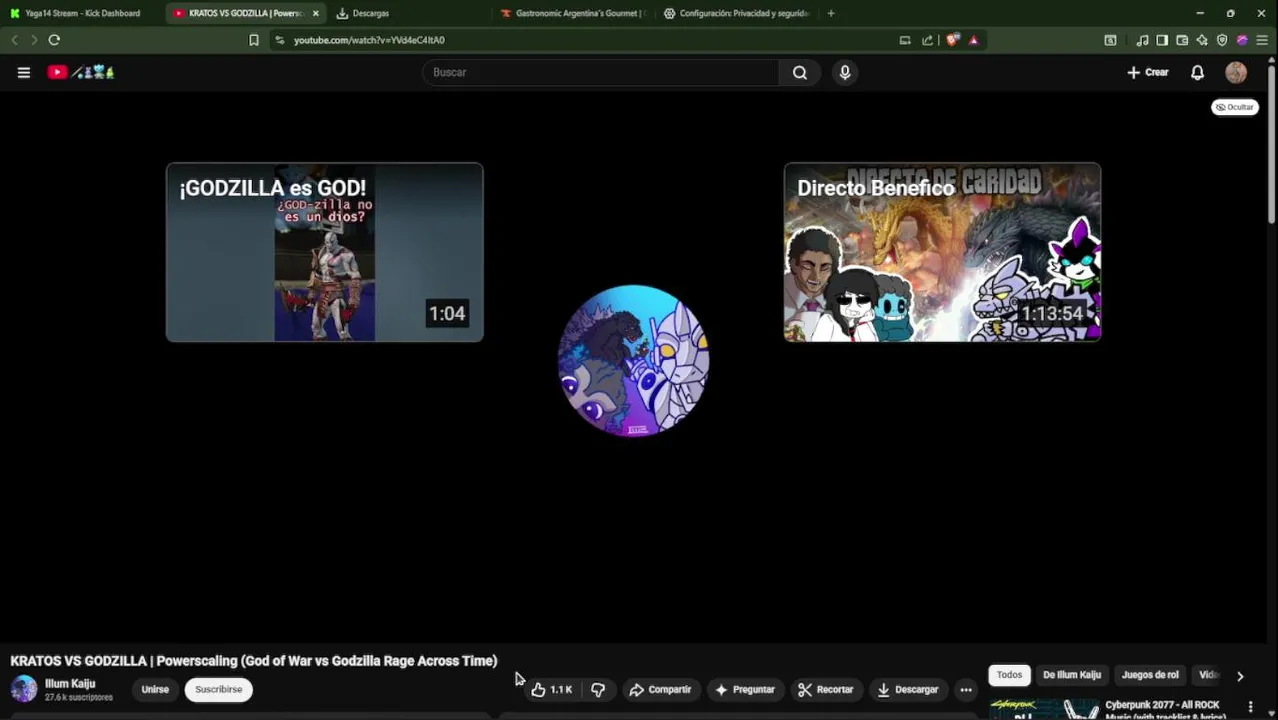Click the picture-in-picture icon in address bar
Viewport: 1278px width, 720px height.
905,40
